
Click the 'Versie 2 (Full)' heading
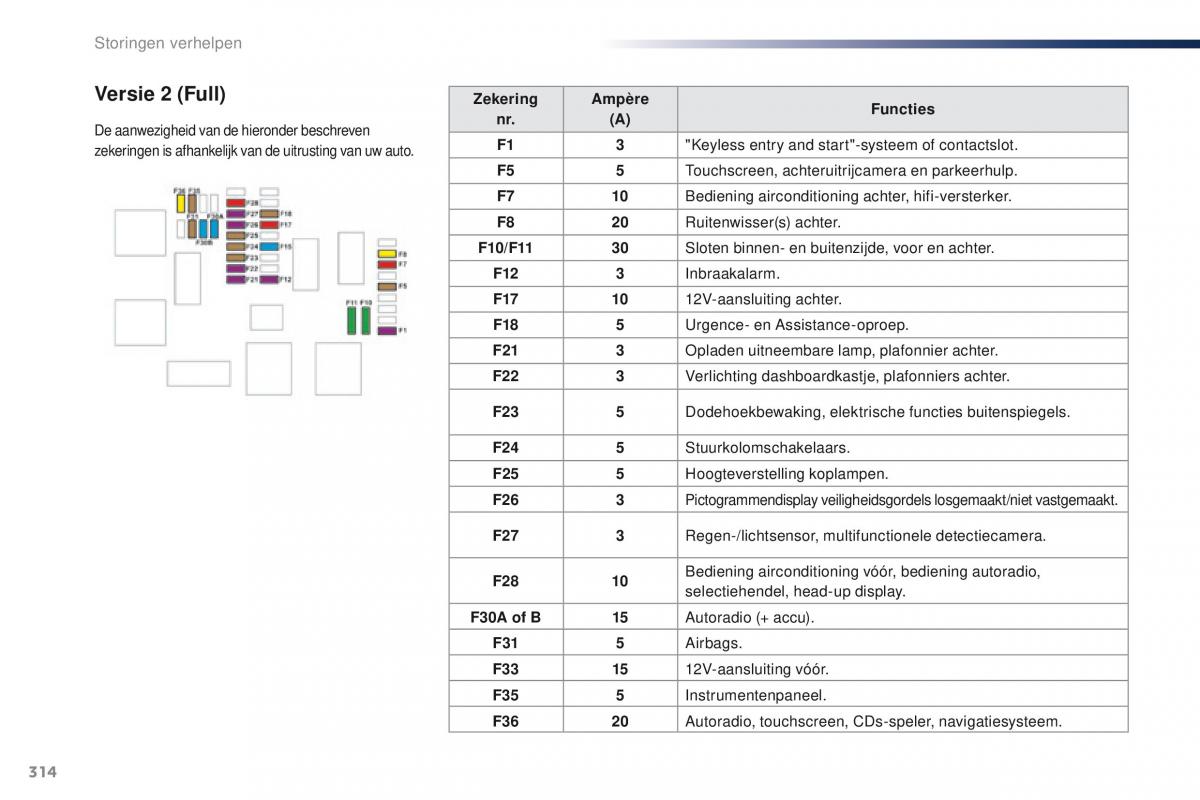click(x=160, y=94)
